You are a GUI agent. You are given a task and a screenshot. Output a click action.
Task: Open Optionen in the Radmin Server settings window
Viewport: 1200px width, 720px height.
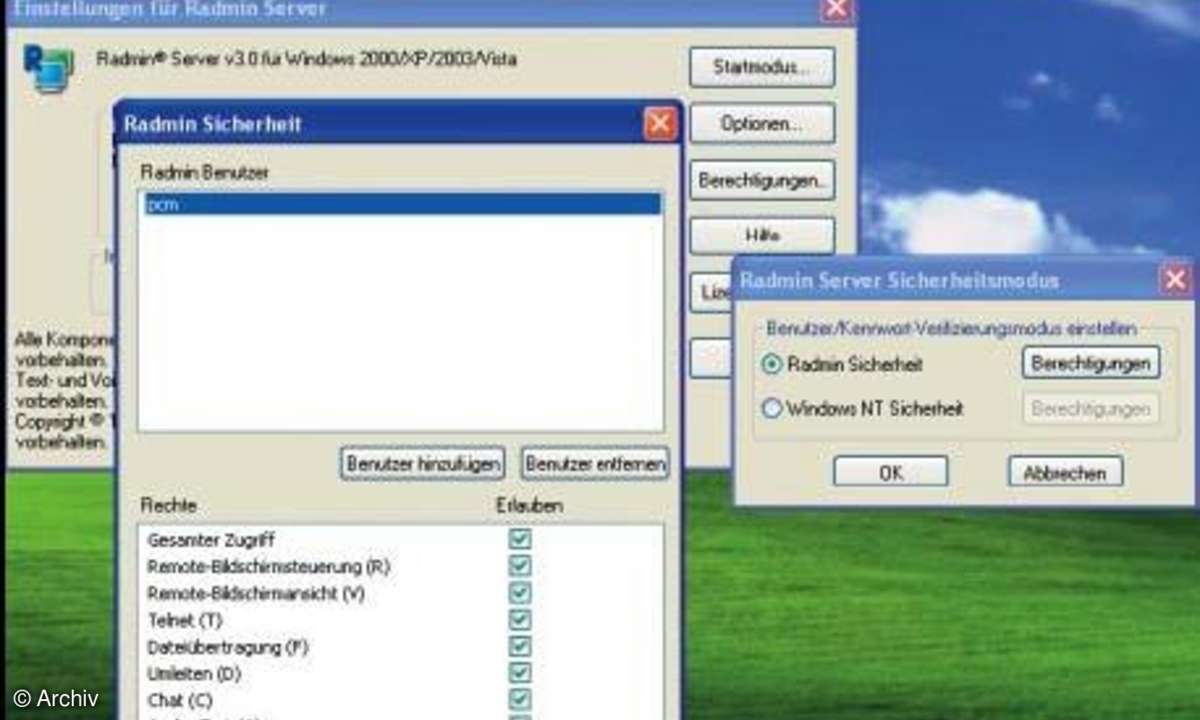coord(762,124)
